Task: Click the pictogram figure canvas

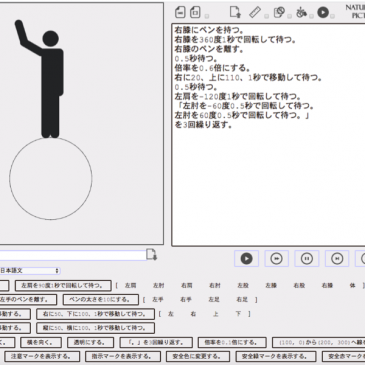Action: click(81, 123)
